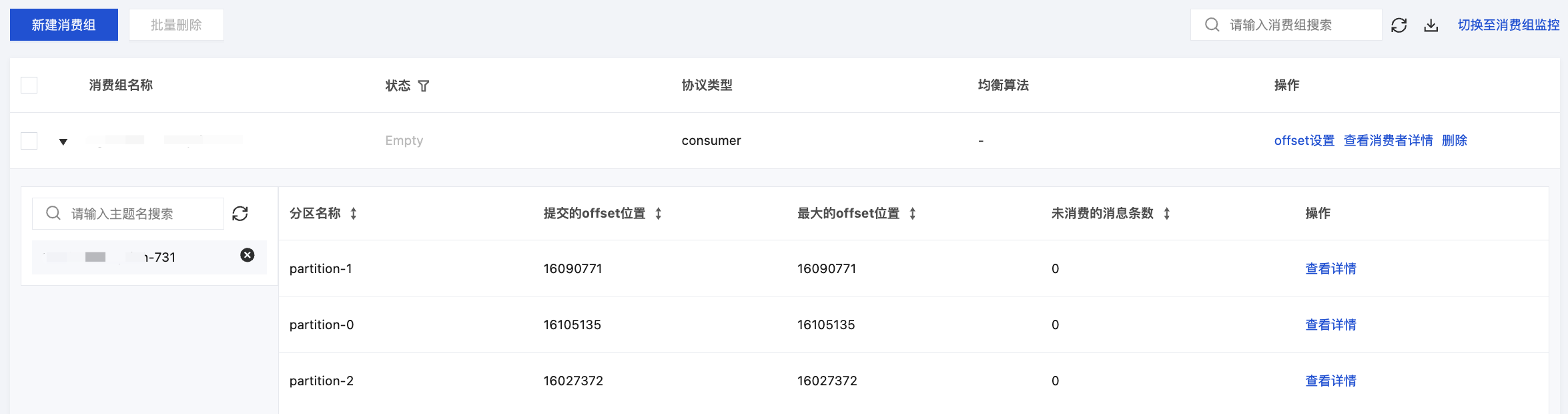Sort by maximum offset position (最大的offset位置)
Image resolution: width=1568 pixels, height=414 pixels.
click(x=912, y=214)
